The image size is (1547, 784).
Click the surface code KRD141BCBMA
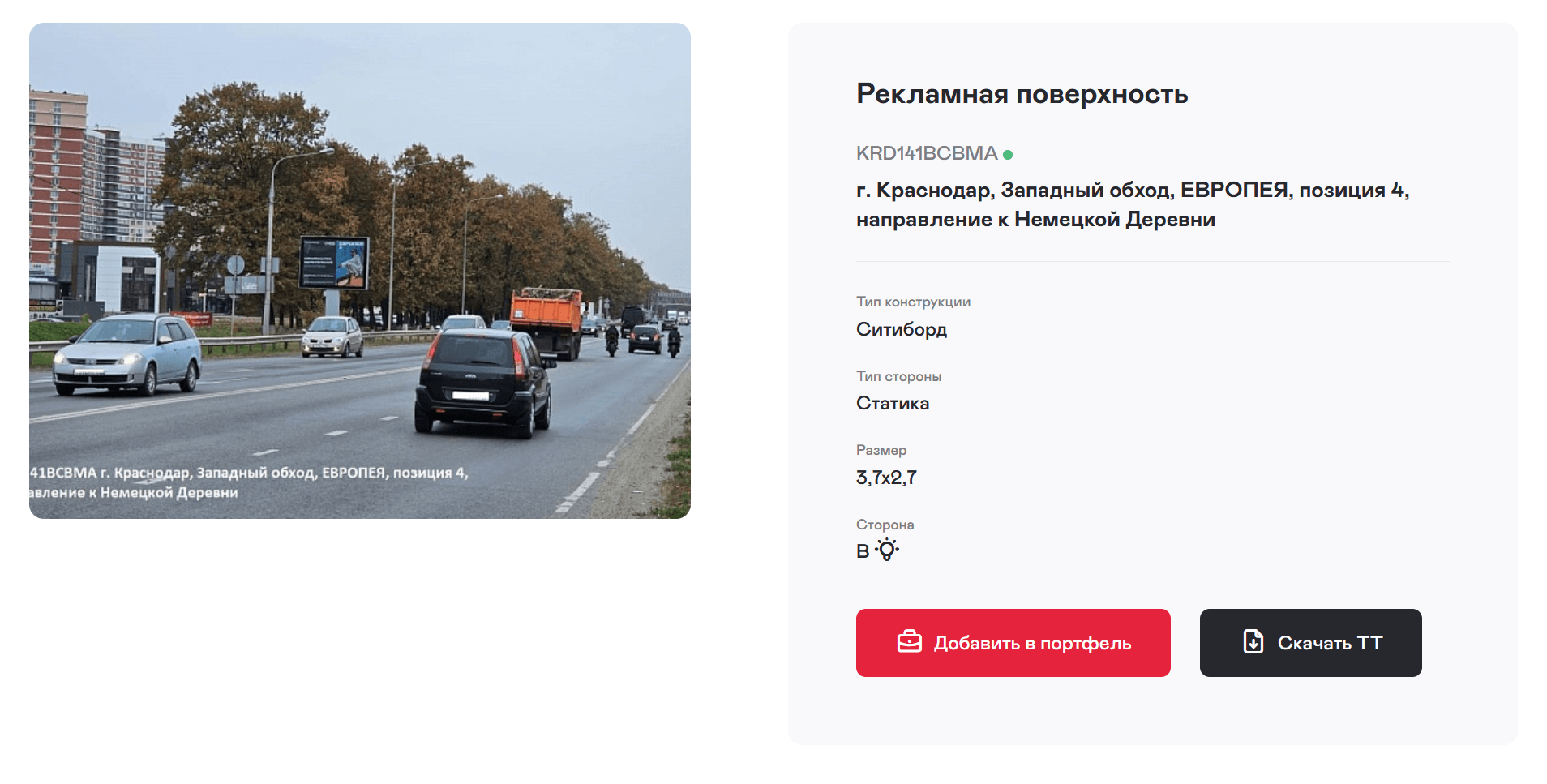click(x=927, y=153)
